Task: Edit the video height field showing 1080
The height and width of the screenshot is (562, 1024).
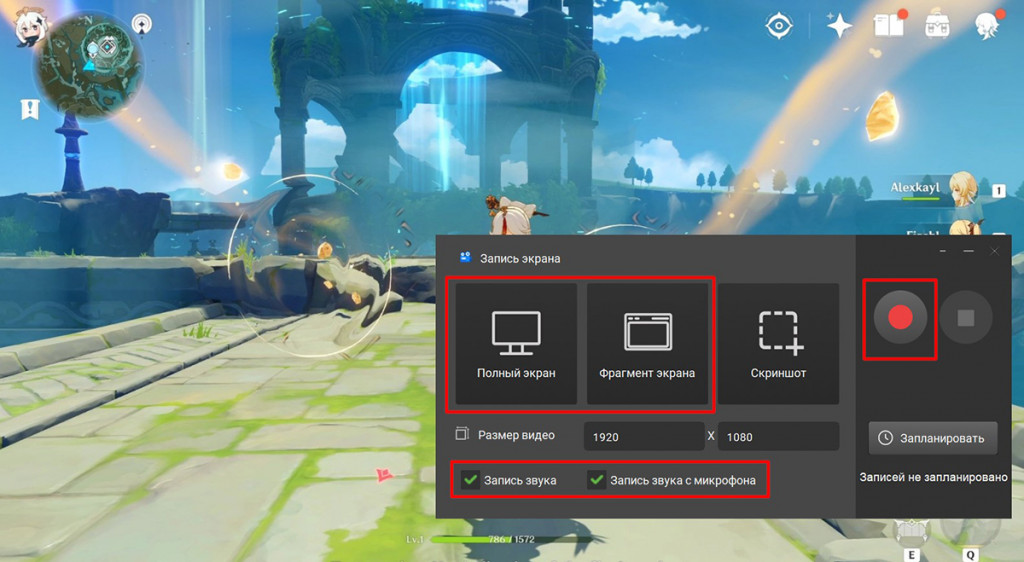Action: point(778,437)
